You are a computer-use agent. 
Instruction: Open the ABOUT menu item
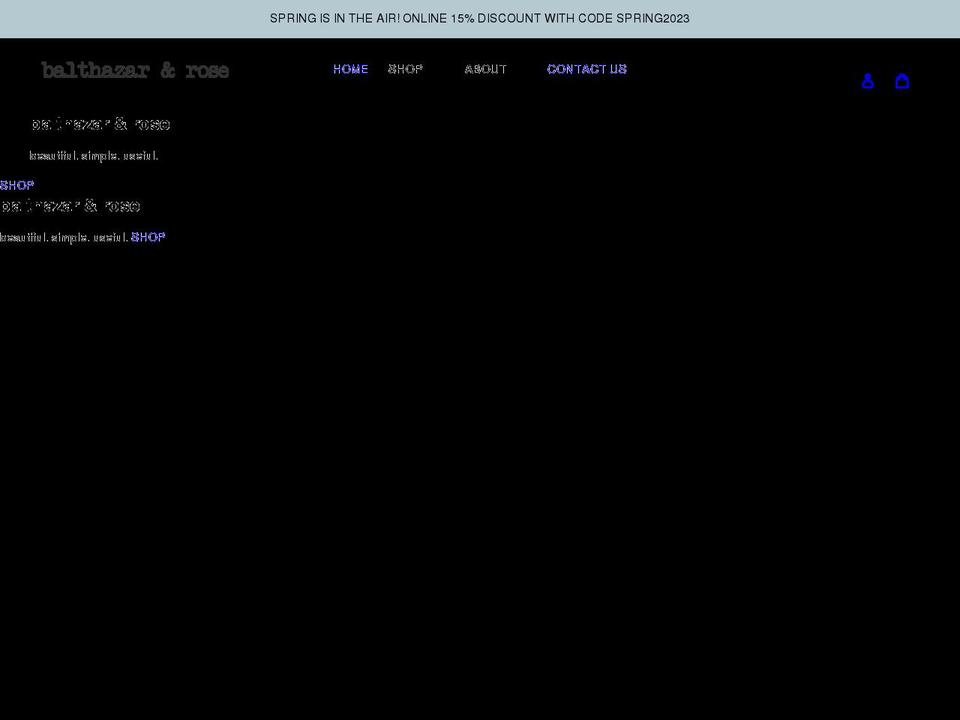point(486,69)
